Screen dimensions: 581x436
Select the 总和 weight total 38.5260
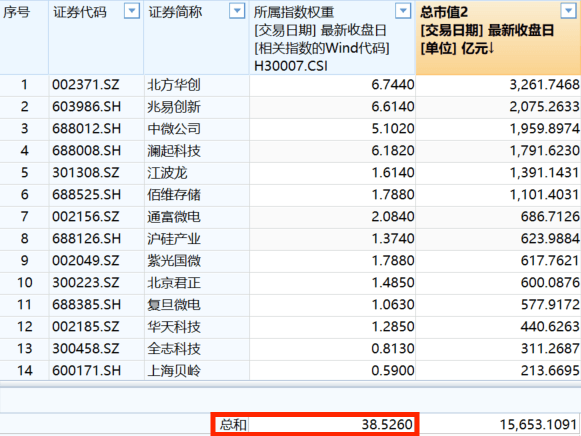point(387,425)
